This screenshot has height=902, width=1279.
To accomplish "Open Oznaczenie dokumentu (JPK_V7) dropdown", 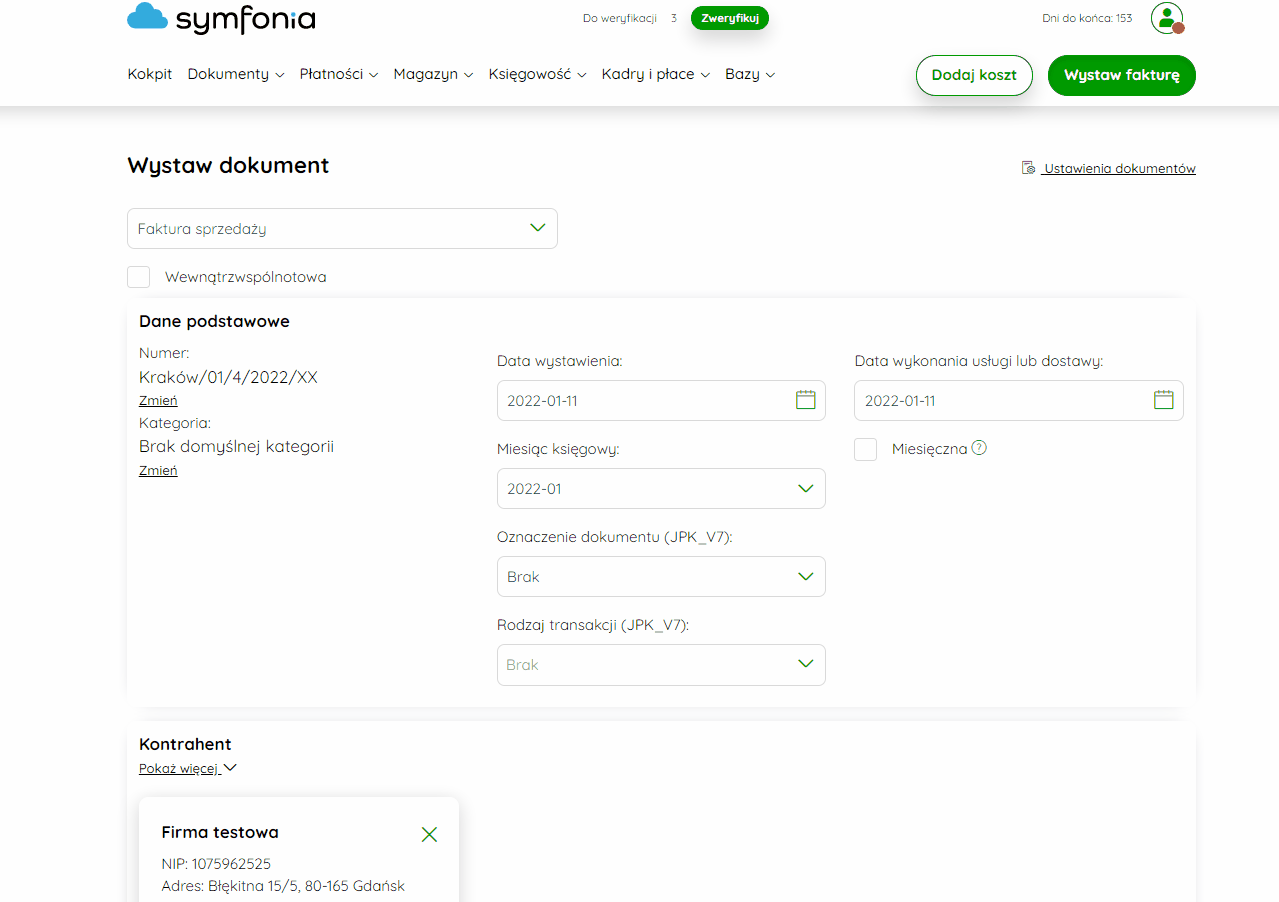I will click(661, 577).
